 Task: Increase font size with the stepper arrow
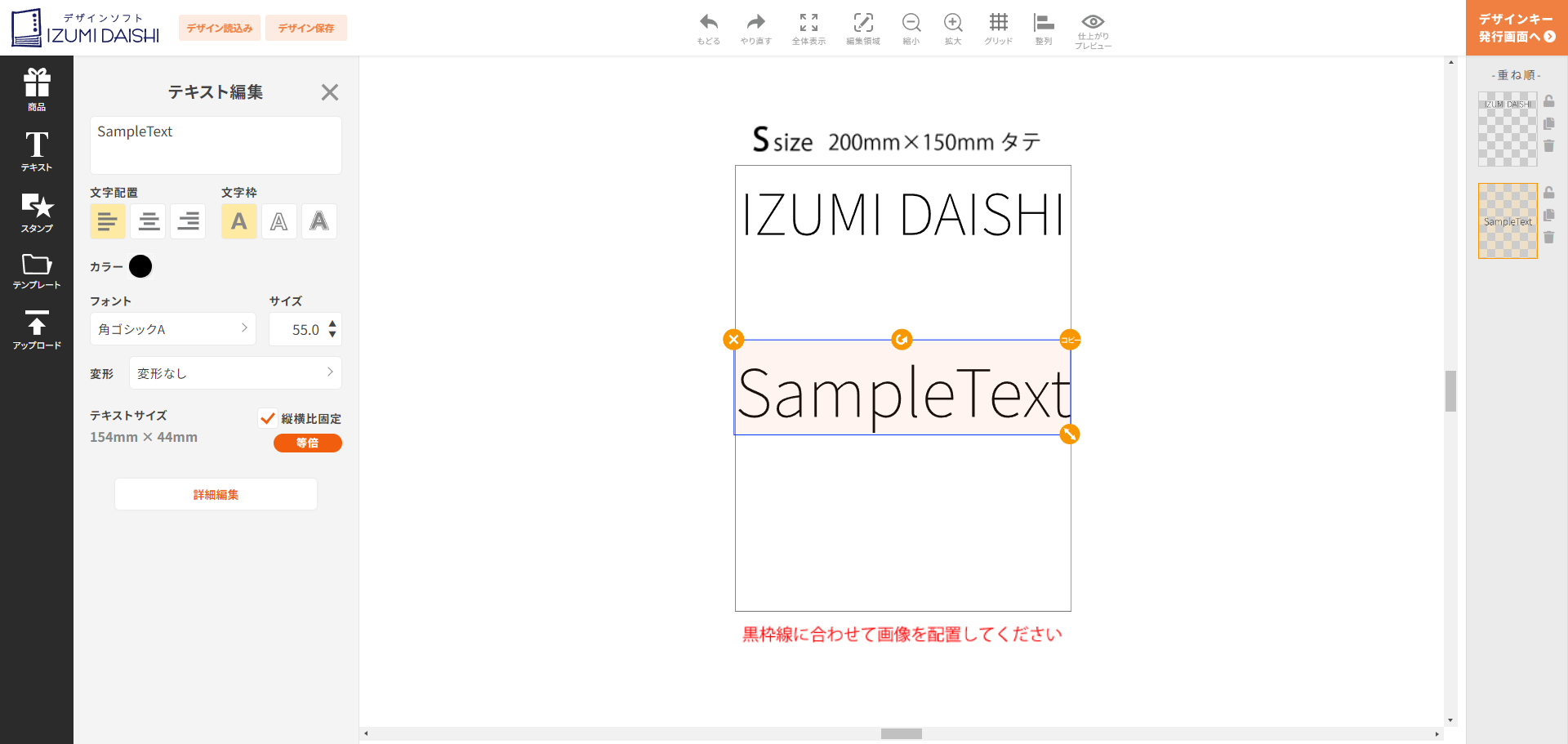click(332, 324)
